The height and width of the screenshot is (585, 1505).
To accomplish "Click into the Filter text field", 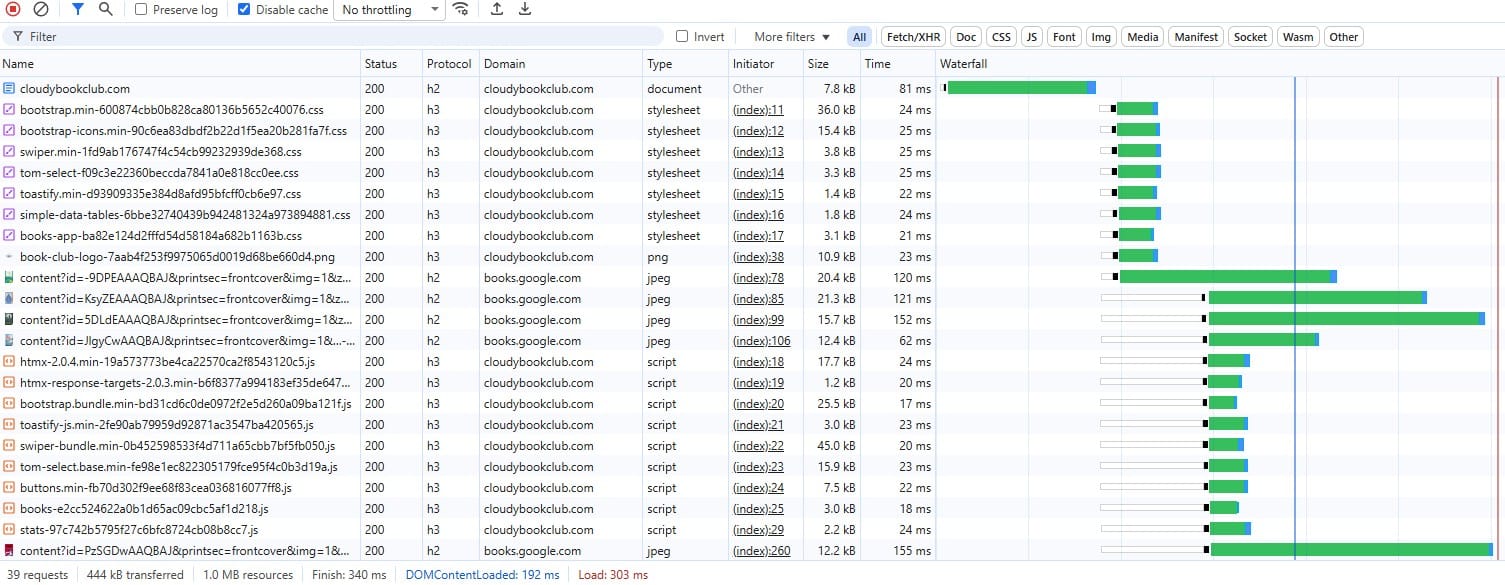I will coord(334,36).
